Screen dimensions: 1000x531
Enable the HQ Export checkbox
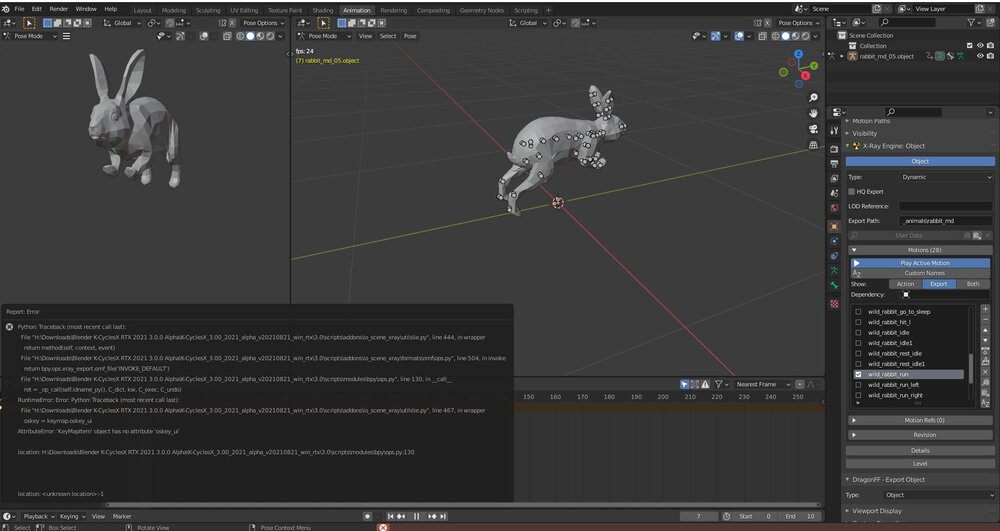click(851, 191)
